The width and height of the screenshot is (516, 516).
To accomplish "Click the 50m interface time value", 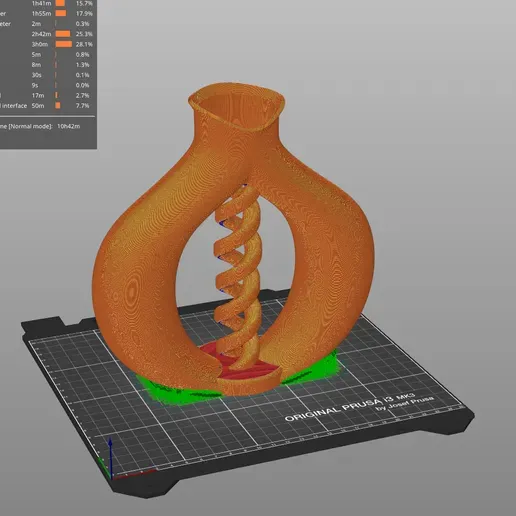I will point(38,106).
